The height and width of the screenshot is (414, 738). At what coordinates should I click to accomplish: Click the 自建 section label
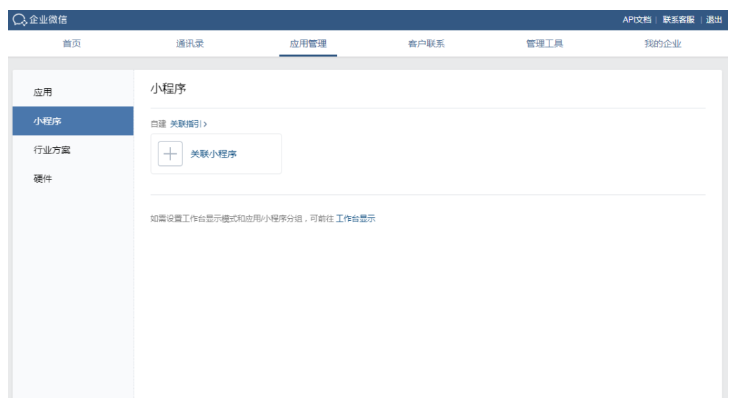pyautogui.click(x=158, y=124)
